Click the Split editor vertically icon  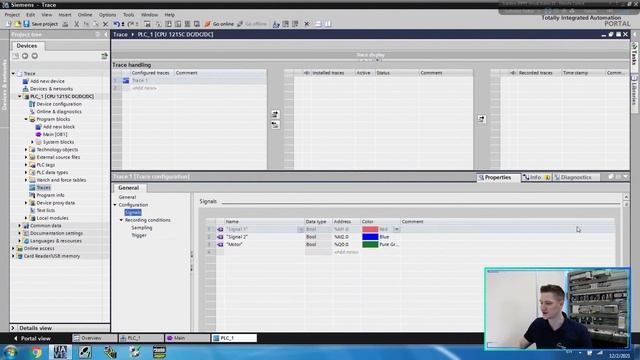tap(328, 24)
